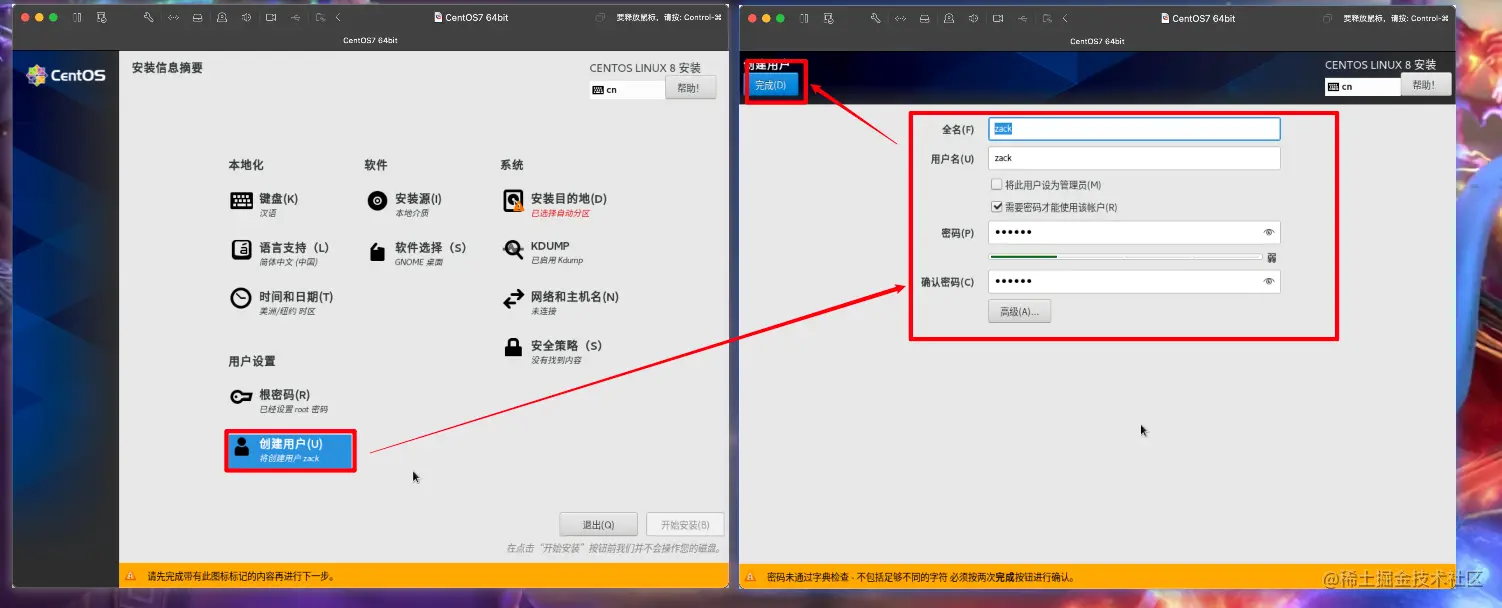Open 键盘(K) keyboard settings
The image size is (1502, 608).
click(264, 204)
